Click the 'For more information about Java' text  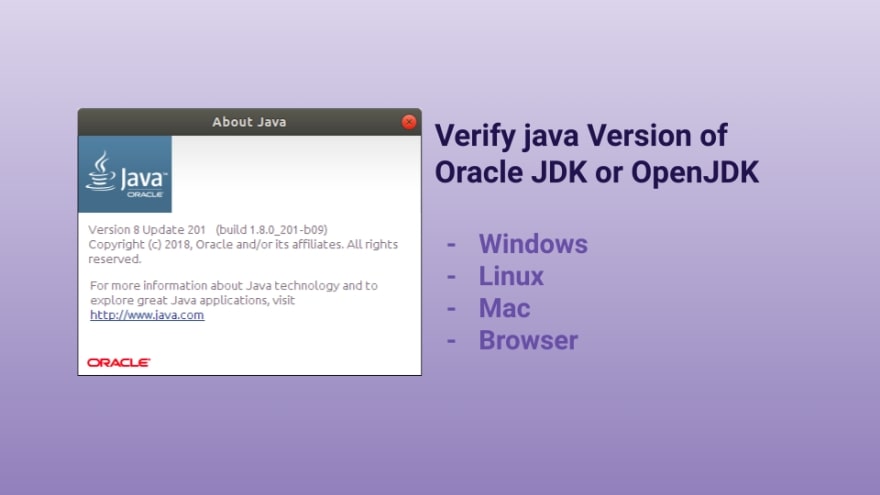pos(233,285)
